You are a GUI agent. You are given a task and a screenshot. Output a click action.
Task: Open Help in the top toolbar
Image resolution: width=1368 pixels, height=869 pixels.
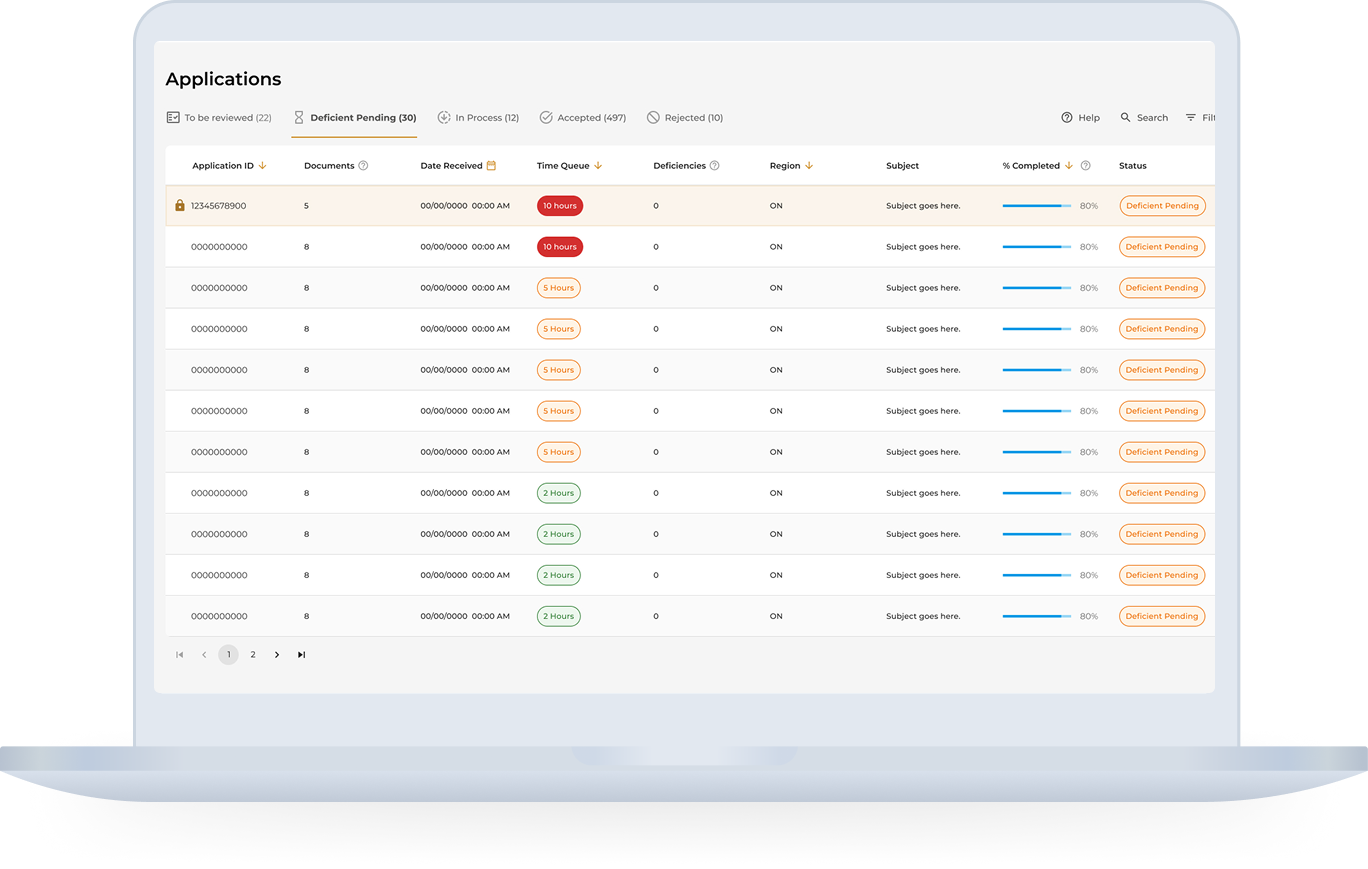[1080, 118]
